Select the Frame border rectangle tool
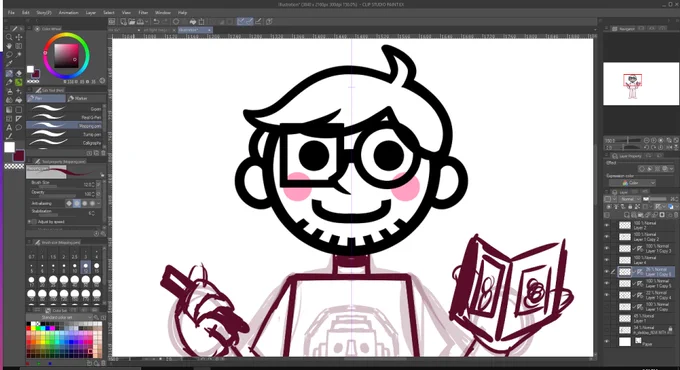Screen dimensions: 680x370 (x=9, y=118)
